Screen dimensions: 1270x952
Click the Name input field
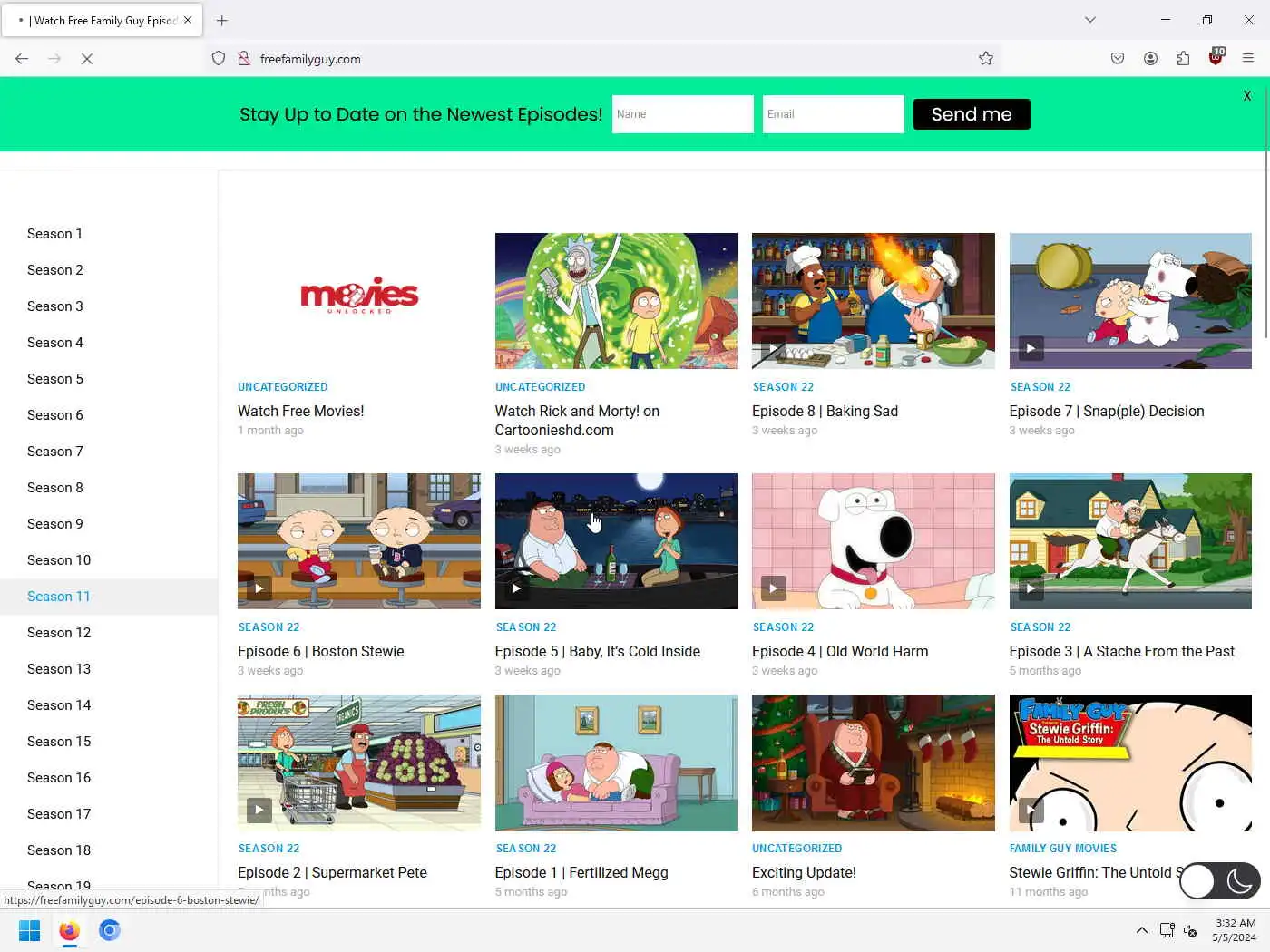[682, 114]
